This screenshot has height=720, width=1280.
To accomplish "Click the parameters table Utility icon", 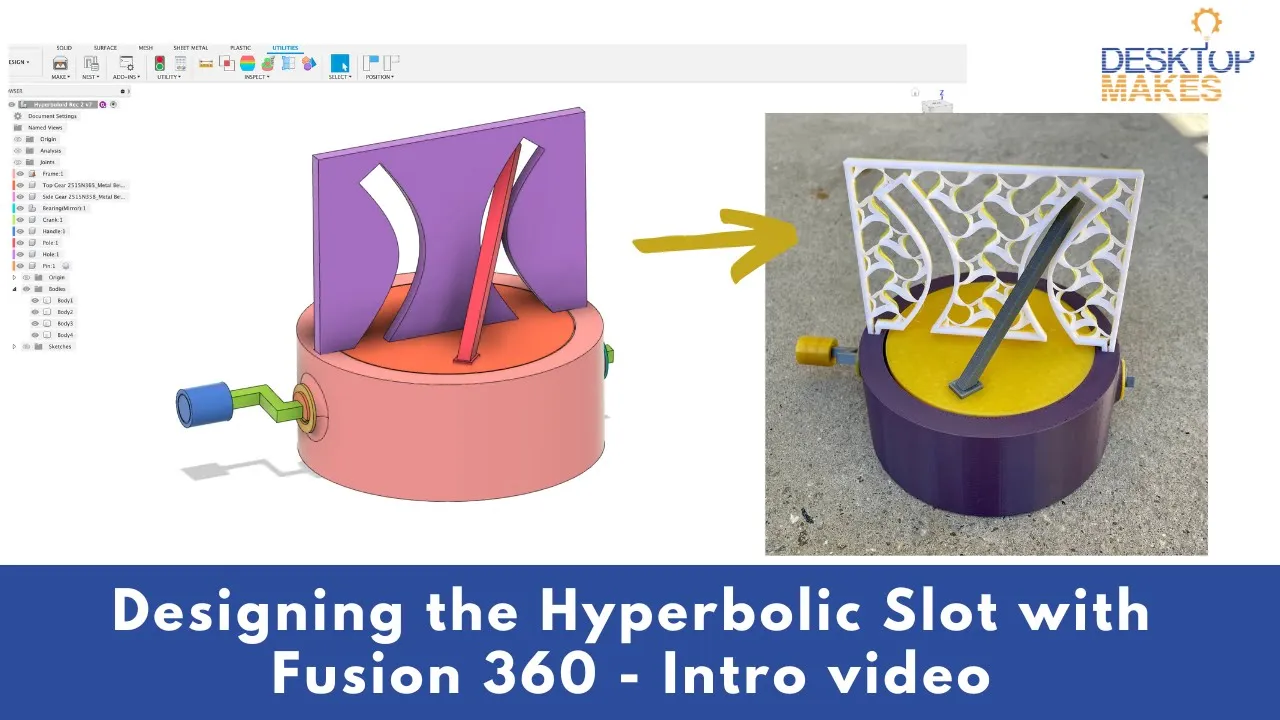I will coord(180,64).
